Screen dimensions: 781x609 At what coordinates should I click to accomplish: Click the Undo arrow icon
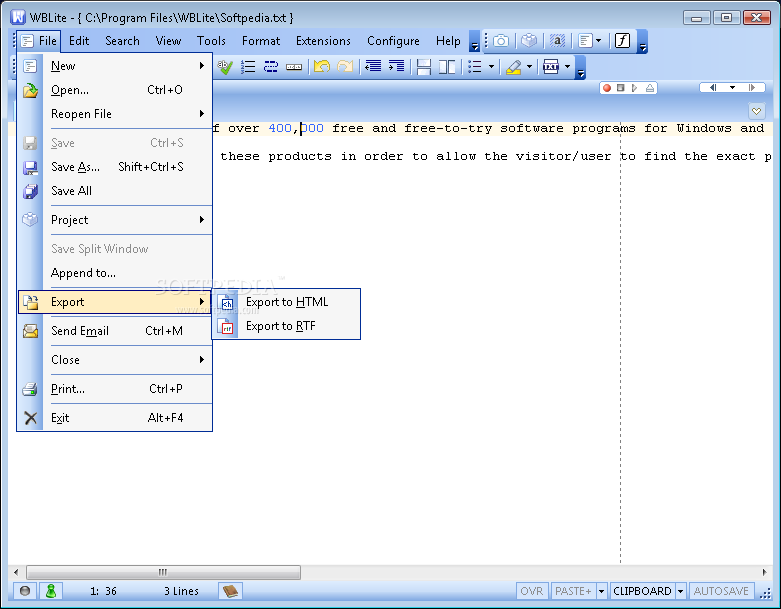coord(322,67)
